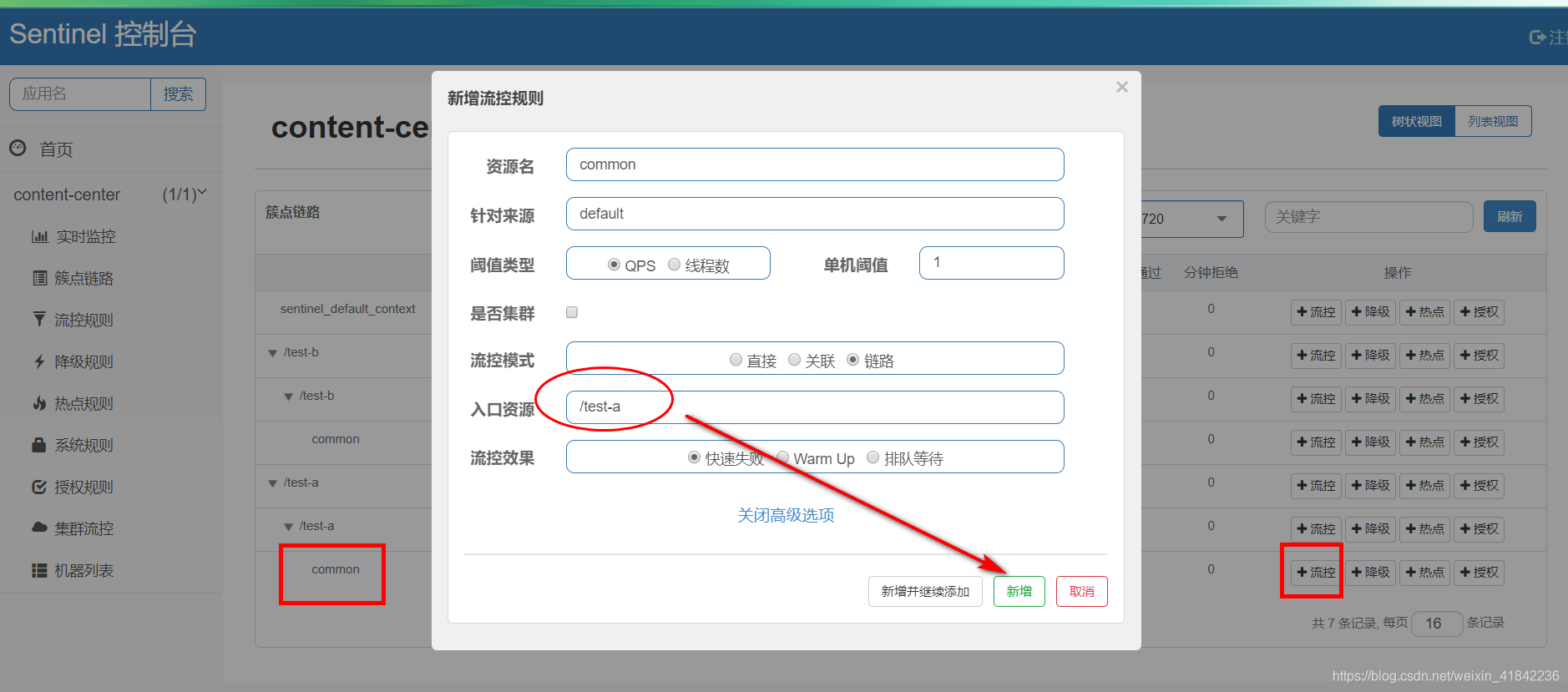Click the Sentinel 控制台 title
The width and height of the screenshot is (1568, 692).
tap(103, 34)
